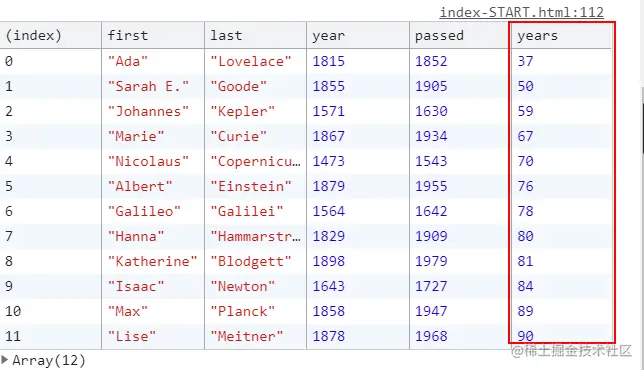Screen dimensions: 644x370
Task: Sort by the first column header
Action: tap(153, 35)
